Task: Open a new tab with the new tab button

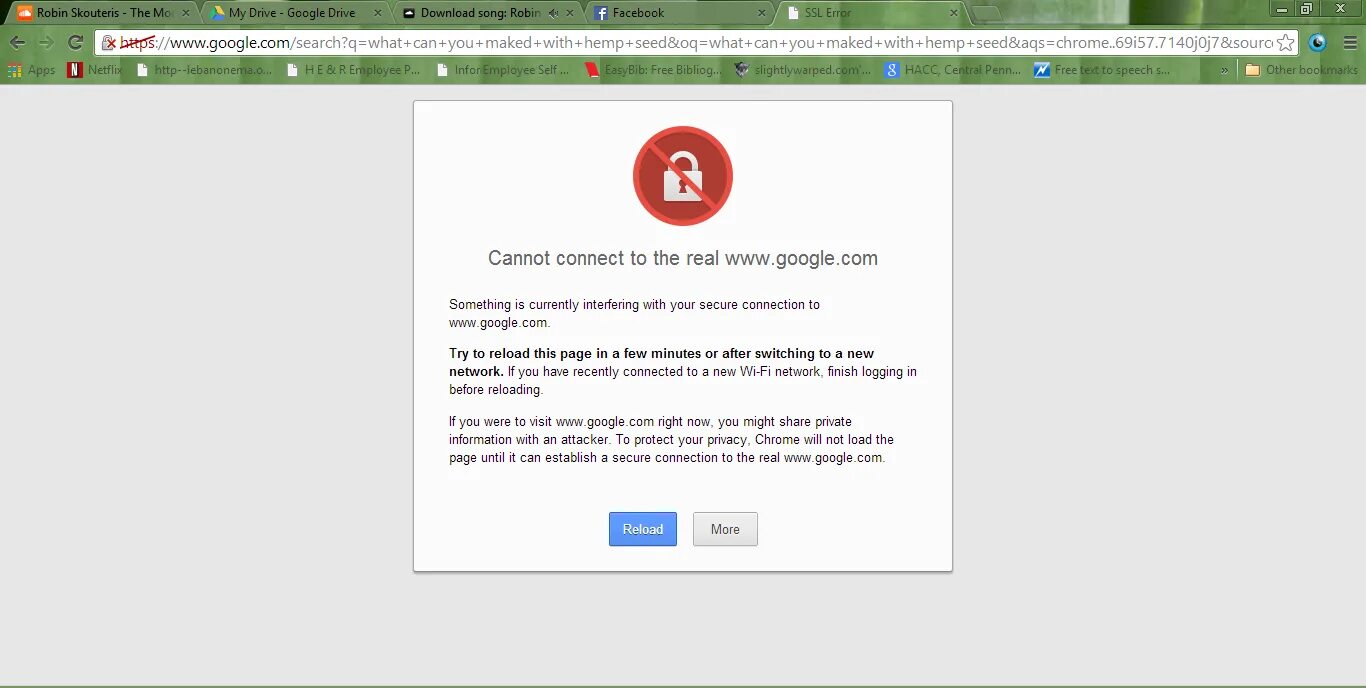Action: tap(986, 13)
